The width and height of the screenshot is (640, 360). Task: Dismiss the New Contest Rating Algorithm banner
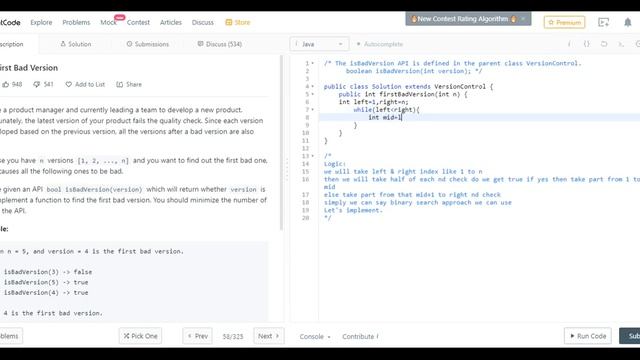[523, 19]
